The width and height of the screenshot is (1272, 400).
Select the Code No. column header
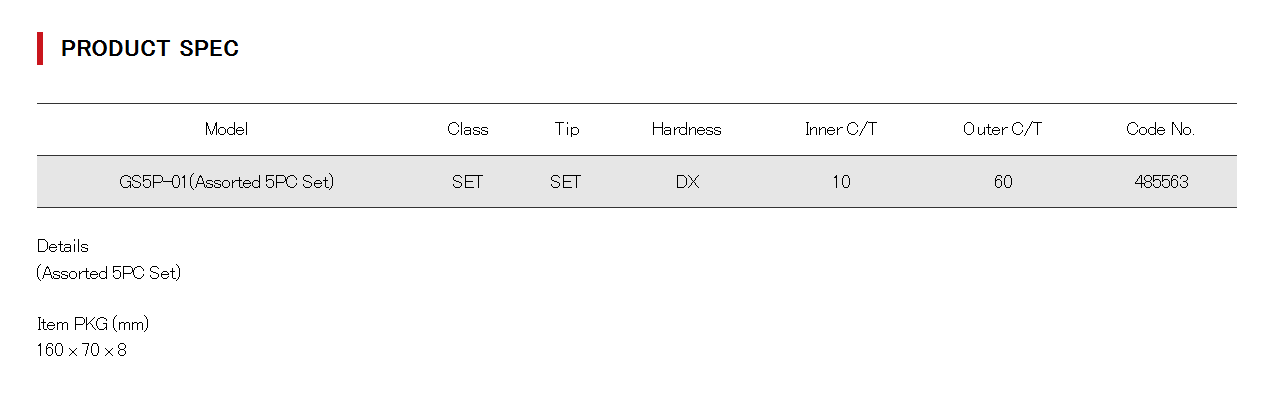tap(1160, 129)
